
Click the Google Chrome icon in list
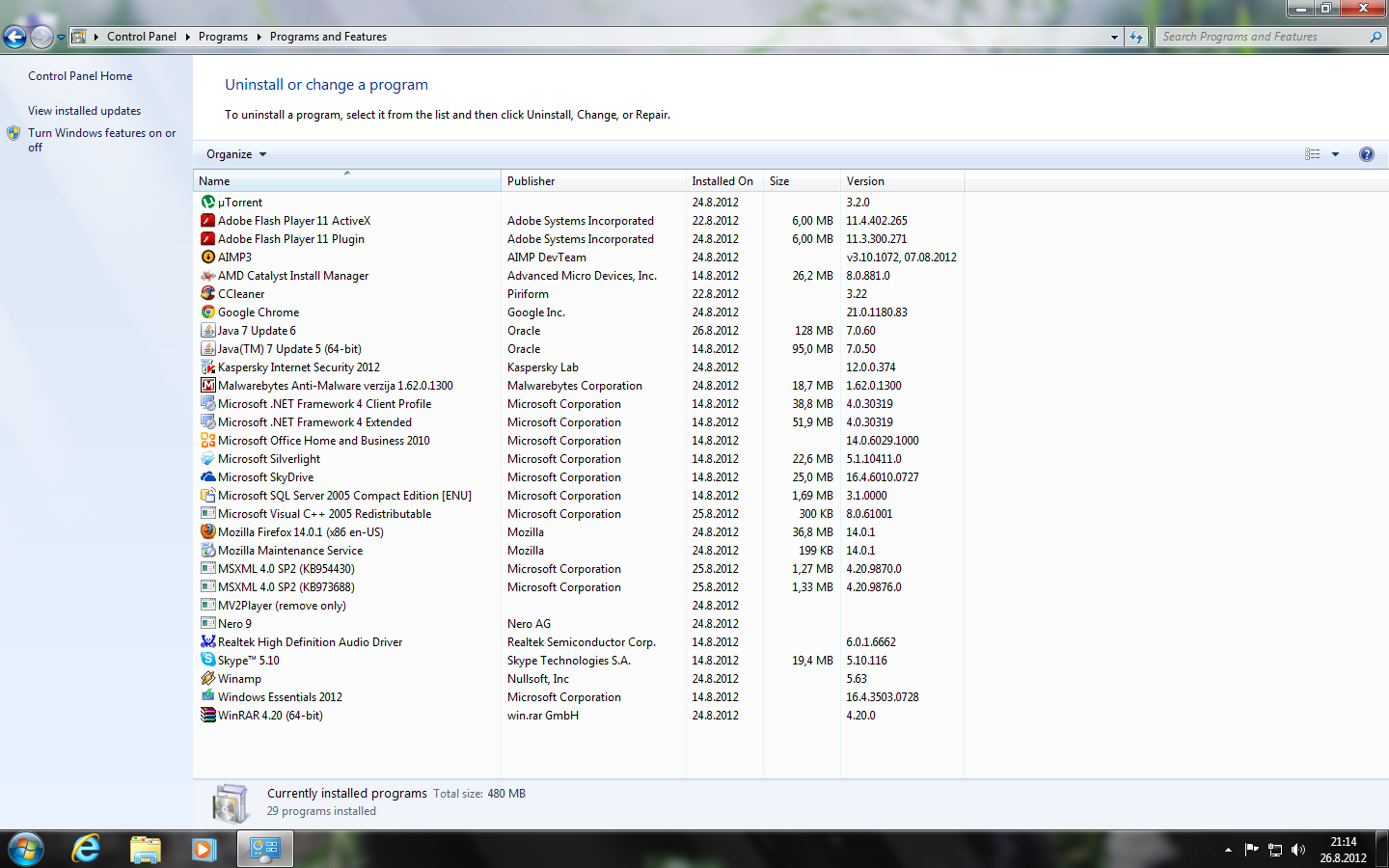click(x=207, y=312)
